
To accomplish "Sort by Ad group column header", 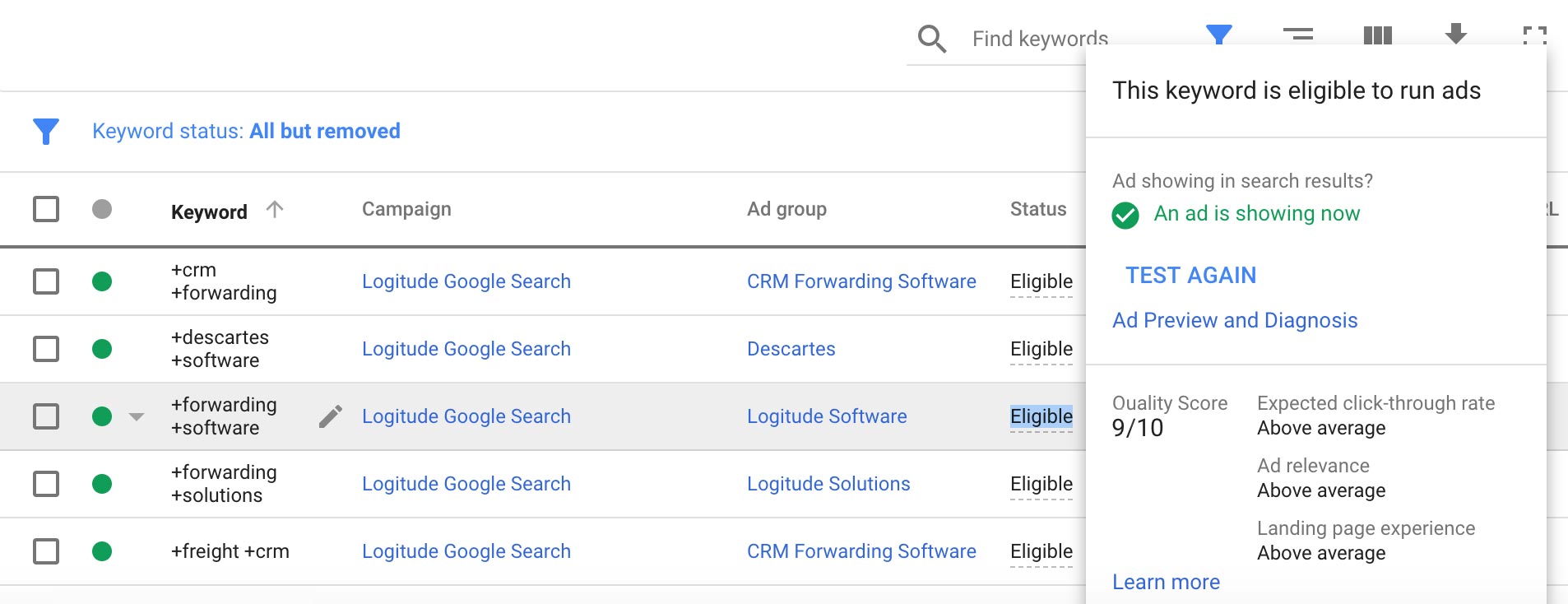I will (x=786, y=209).
